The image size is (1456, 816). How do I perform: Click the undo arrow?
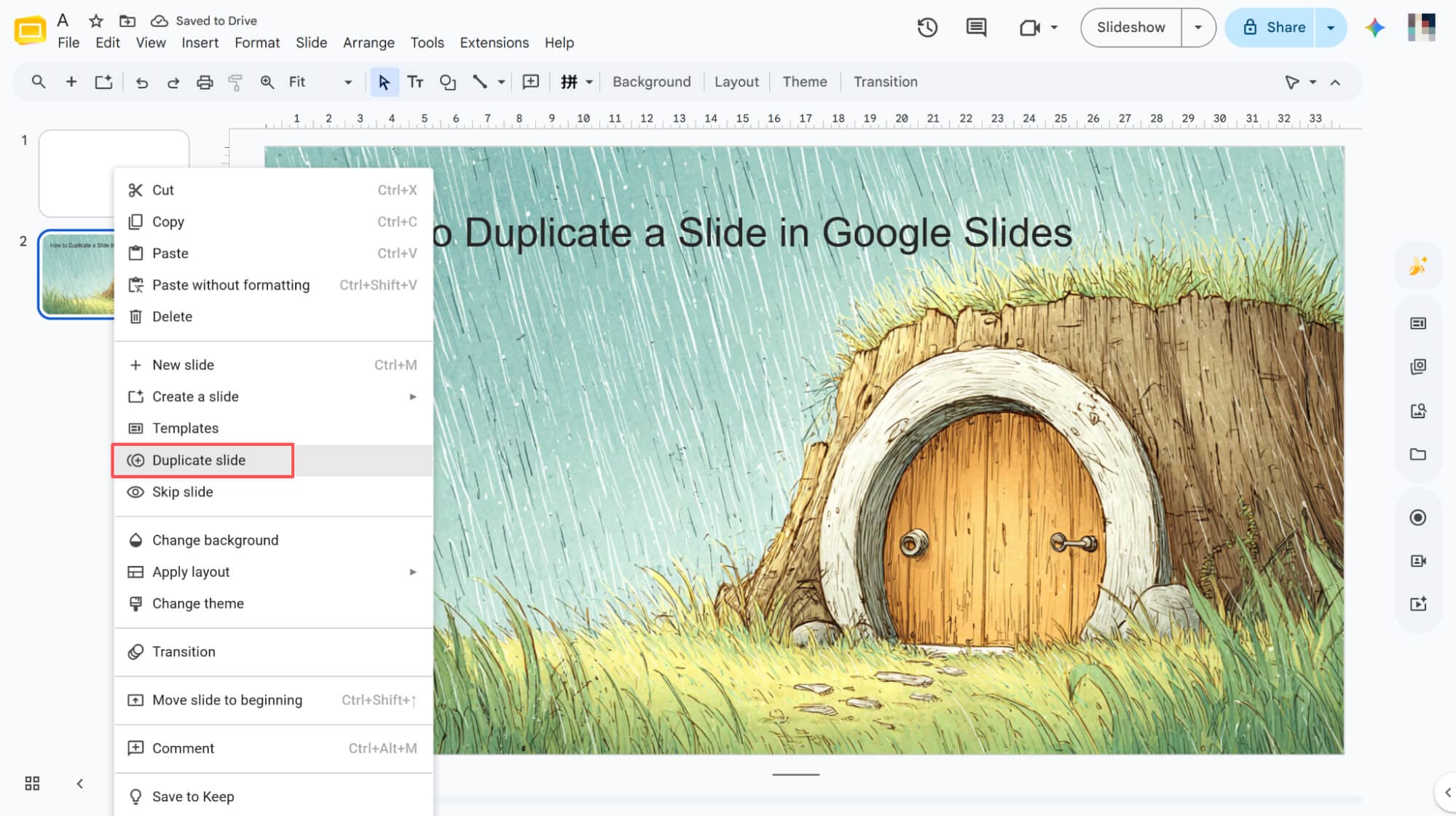coord(141,82)
